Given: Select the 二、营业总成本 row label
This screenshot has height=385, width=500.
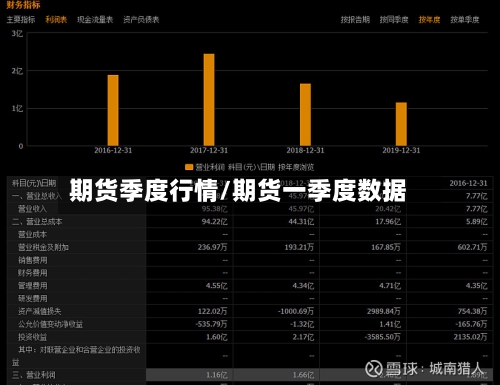Looking at the screenshot, I should [37, 222].
